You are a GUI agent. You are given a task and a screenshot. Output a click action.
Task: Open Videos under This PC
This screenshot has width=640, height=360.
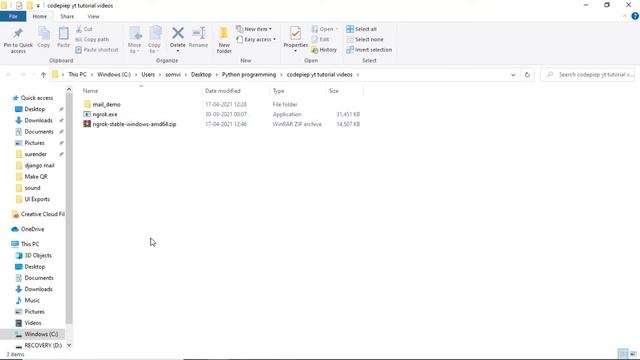(x=33, y=323)
